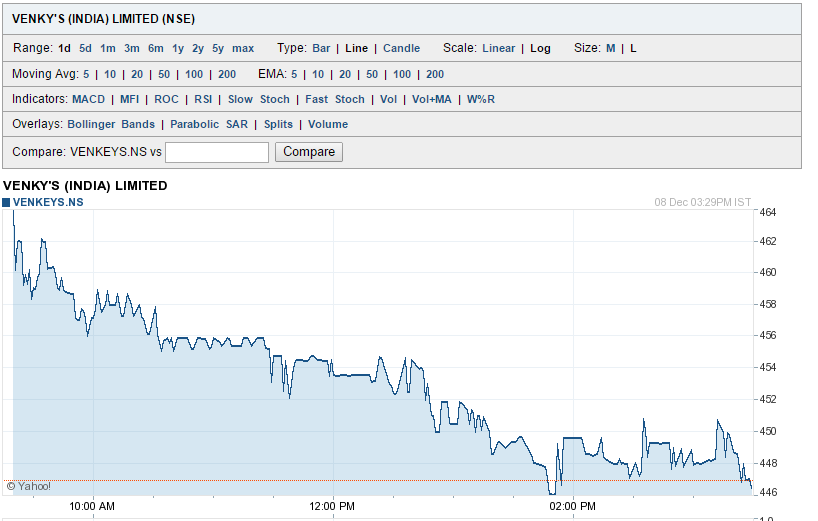Image resolution: width=818 pixels, height=521 pixels.
Task: Add 50-period EMA
Action: coord(372,75)
